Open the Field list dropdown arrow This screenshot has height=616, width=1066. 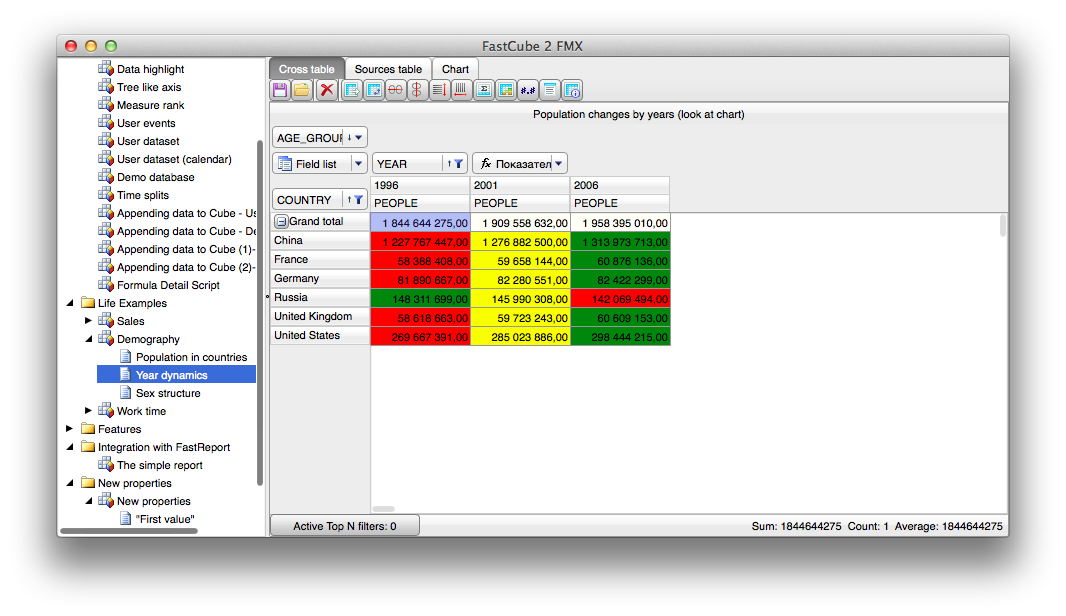tap(359, 164)
